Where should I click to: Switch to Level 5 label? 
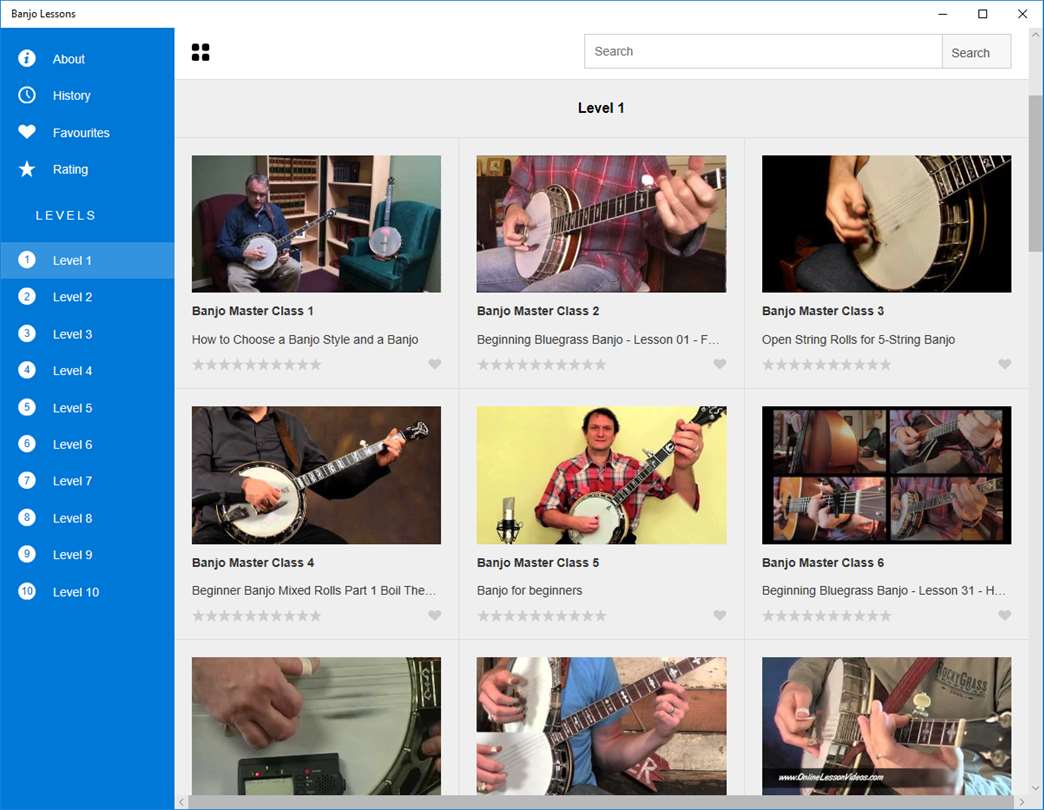pyautogui.click(x=73, y=407)
